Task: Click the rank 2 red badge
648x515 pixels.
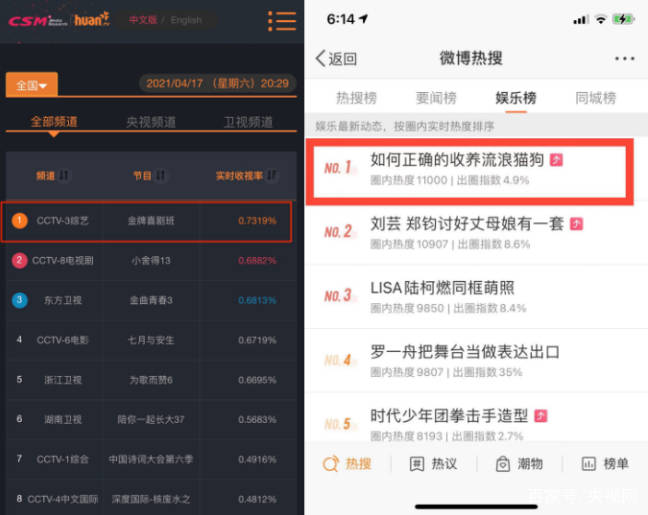Action: [x=19, y=260]
